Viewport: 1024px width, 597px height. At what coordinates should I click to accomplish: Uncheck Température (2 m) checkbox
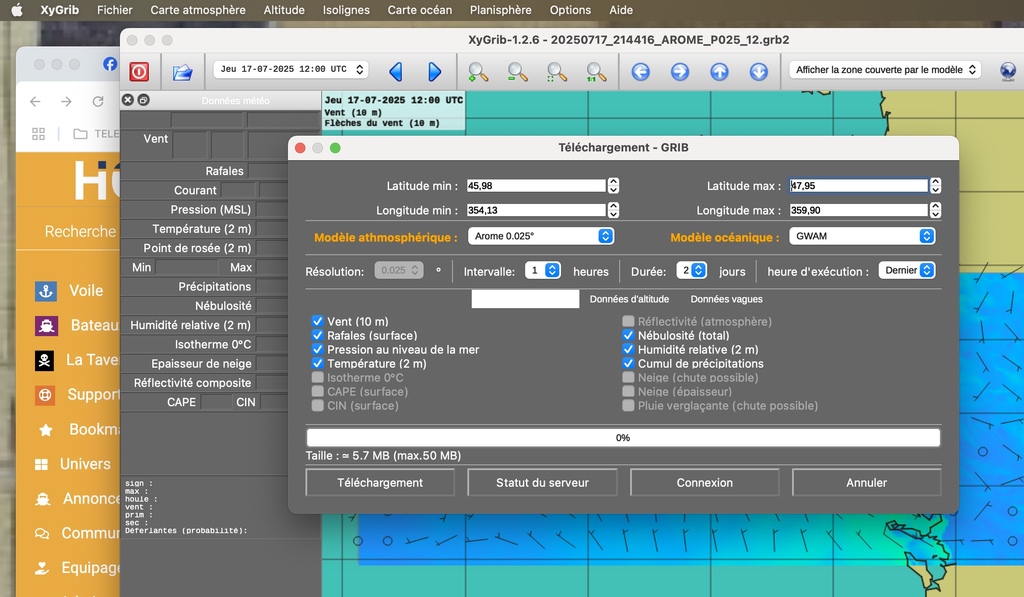pyautogui.click(x=317, y=363)
